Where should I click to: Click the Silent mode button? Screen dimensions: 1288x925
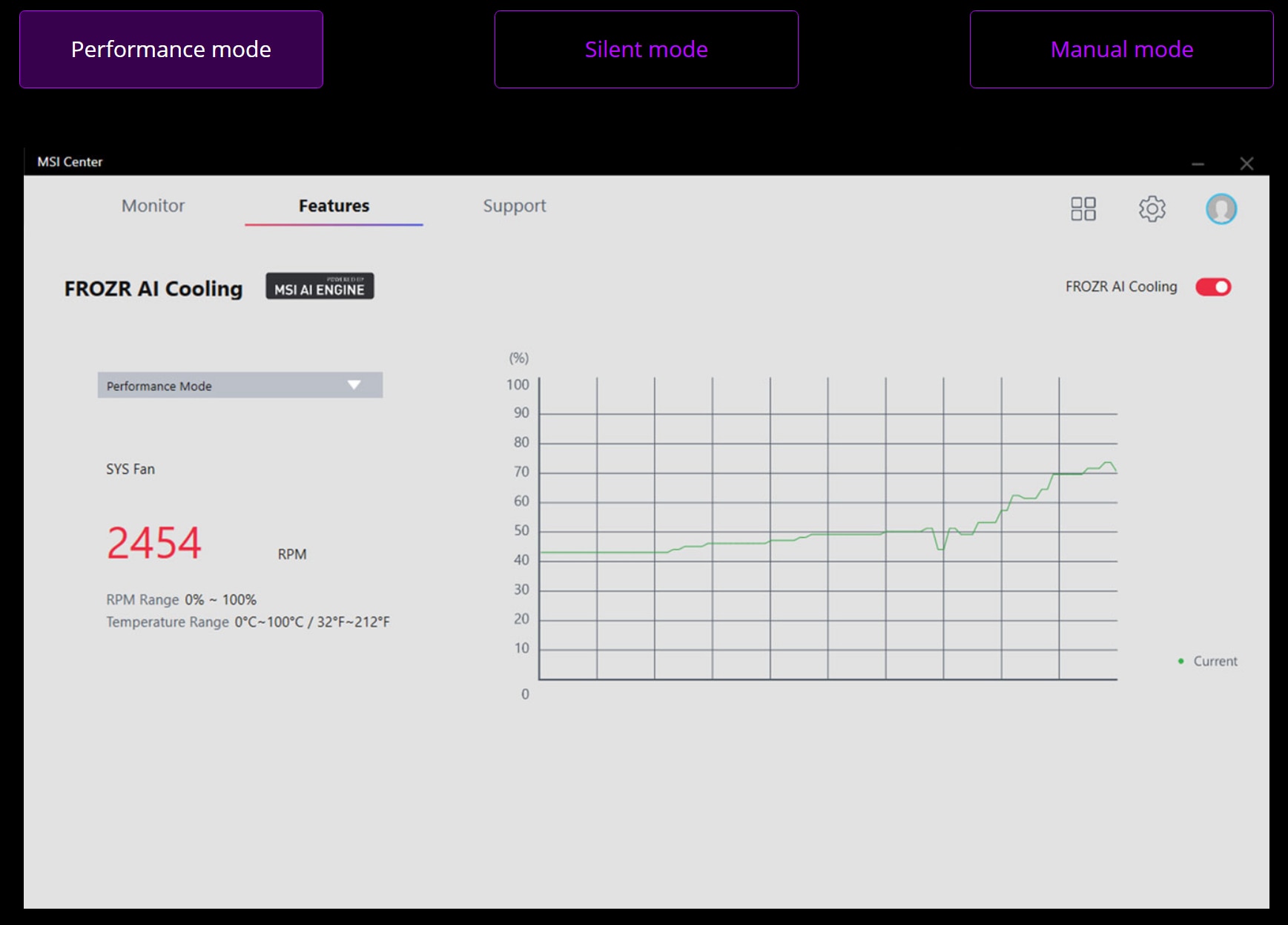pyautogui.click(x=647, y=50)
